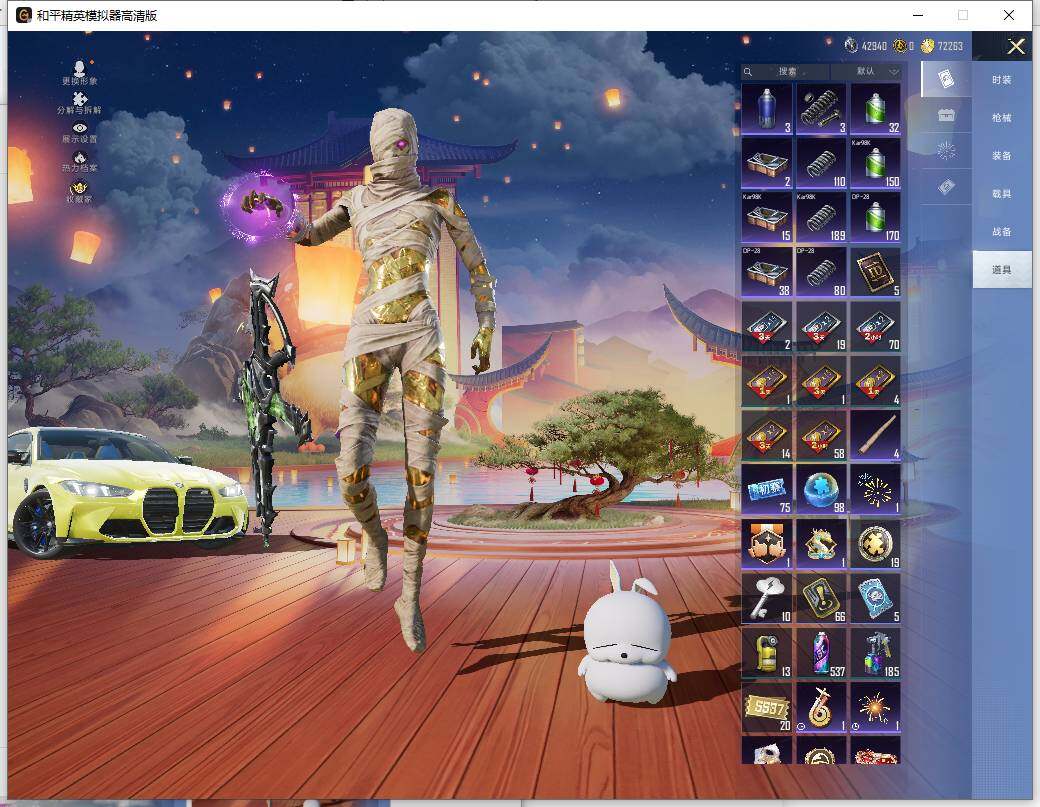
Task: Select the spring item with count 110
Action: (821, 163)
